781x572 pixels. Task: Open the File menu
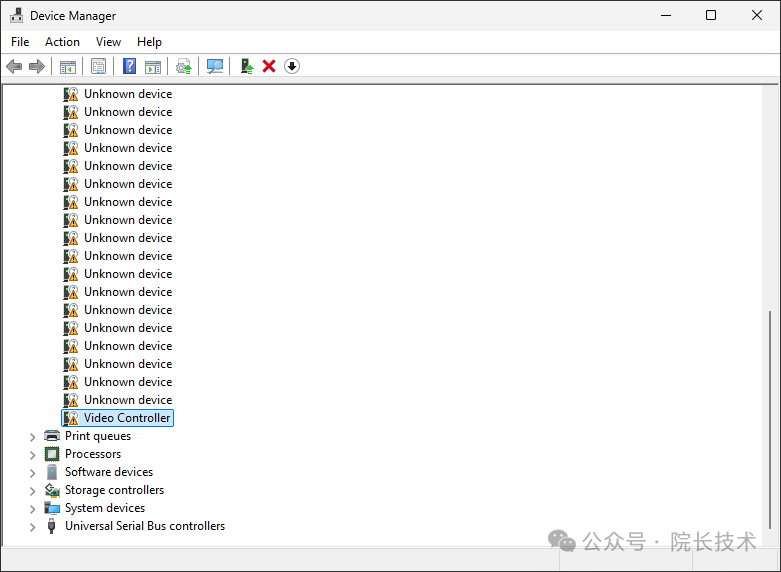pos(20,42)
